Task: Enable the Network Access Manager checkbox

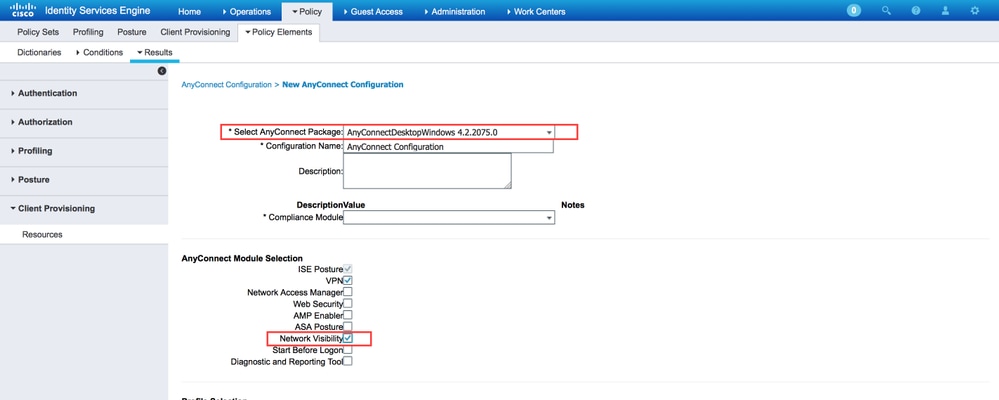Action: (348, 292)
